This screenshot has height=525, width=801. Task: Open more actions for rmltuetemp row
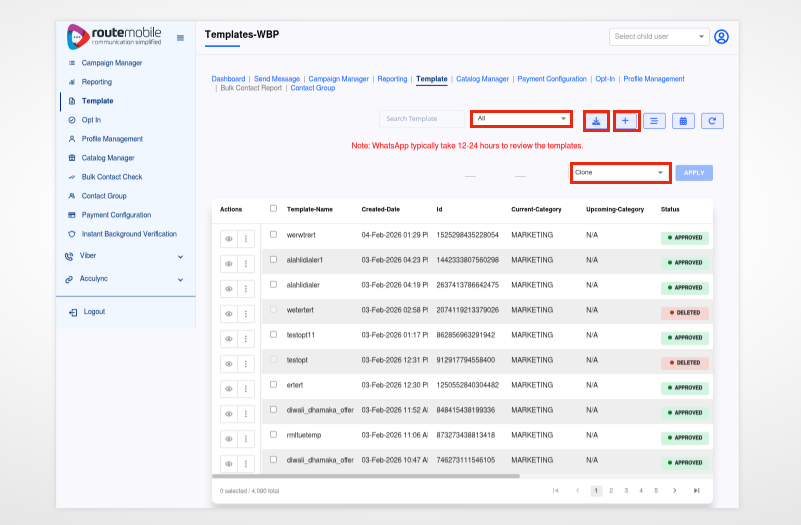pyautogui.click(x=246, y=439)
